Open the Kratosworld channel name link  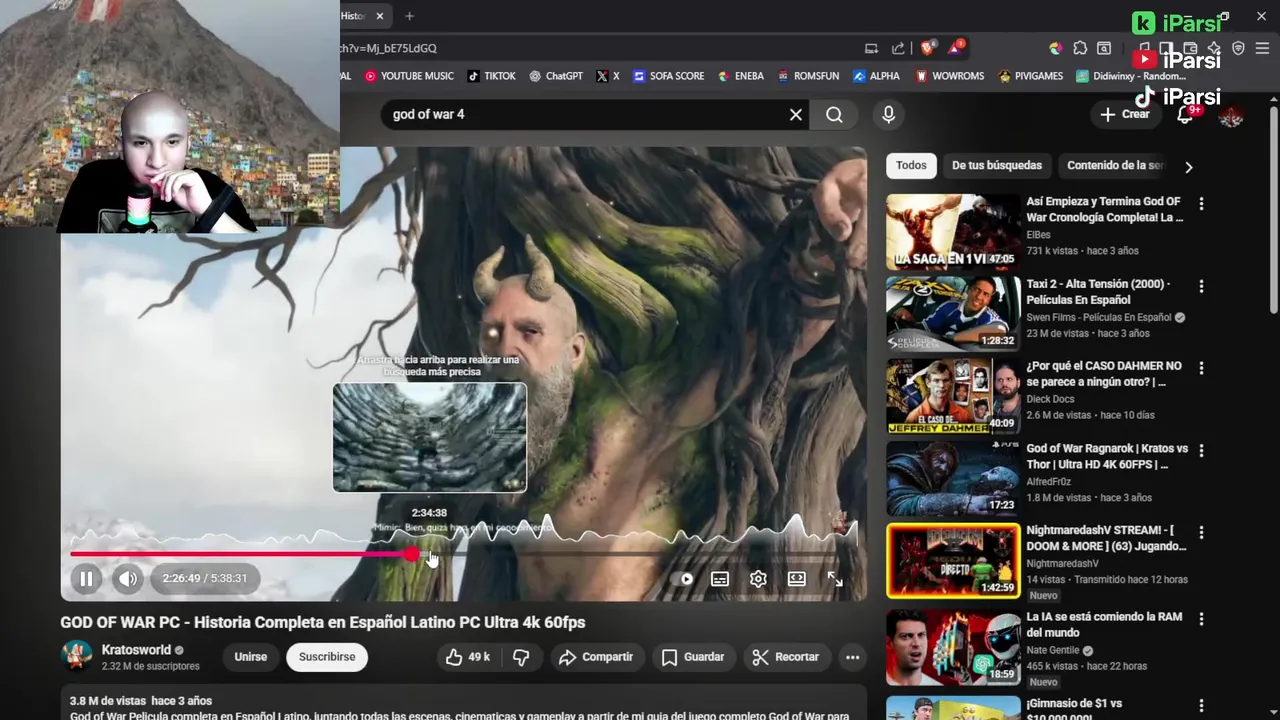pyautogui.click(x=136, y=650)
